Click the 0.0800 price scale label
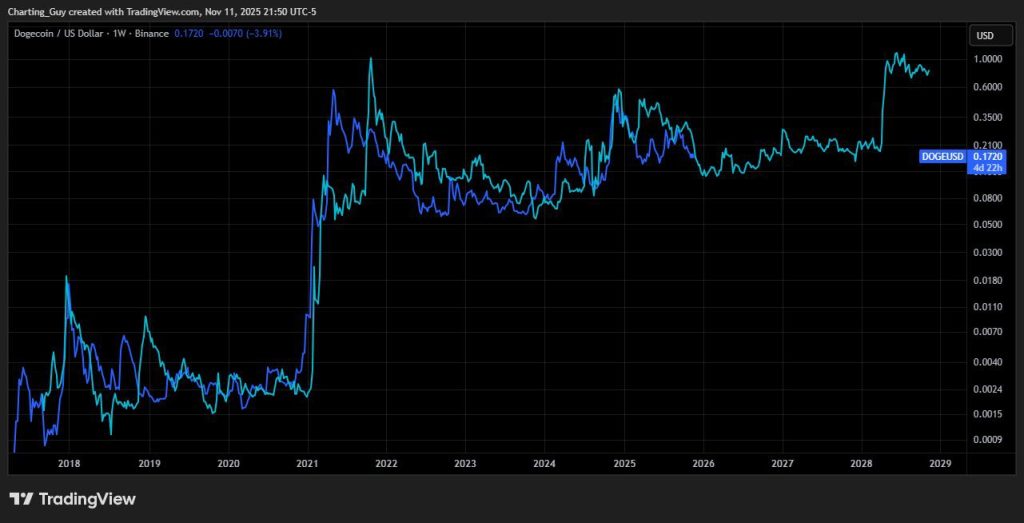The image size is (1024, 523). (x=986, y=198)
